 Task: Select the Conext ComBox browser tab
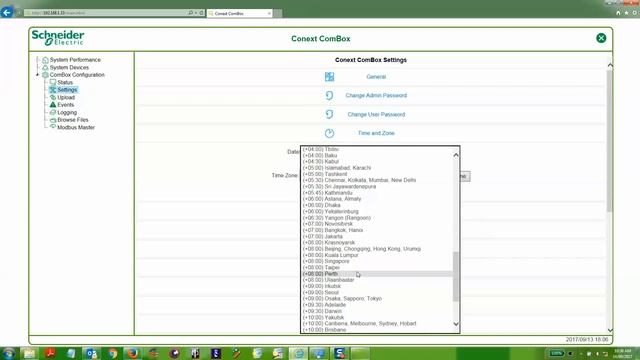coord(240,13)
